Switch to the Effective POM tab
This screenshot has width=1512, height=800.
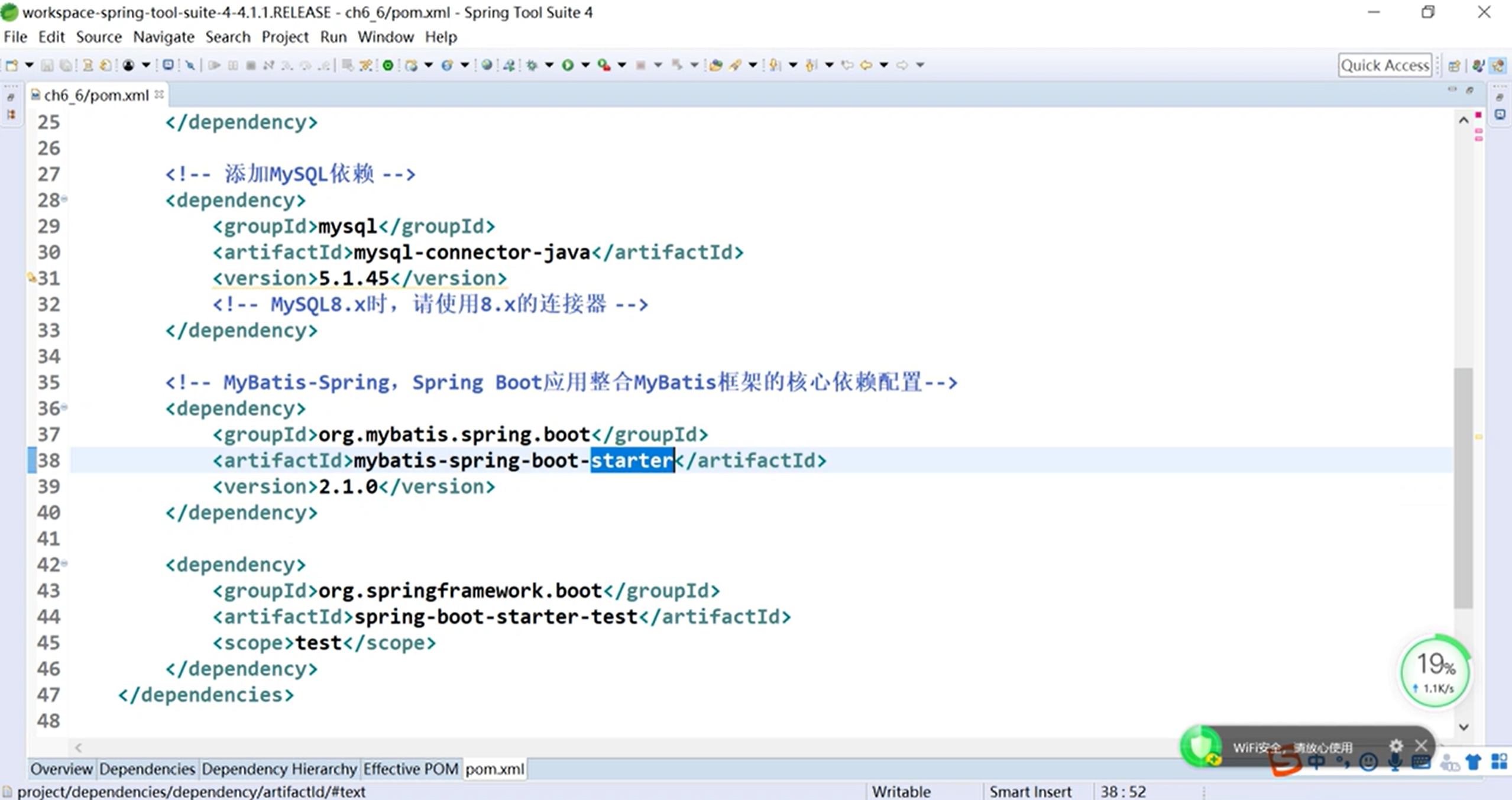click(x=410, y=769)
